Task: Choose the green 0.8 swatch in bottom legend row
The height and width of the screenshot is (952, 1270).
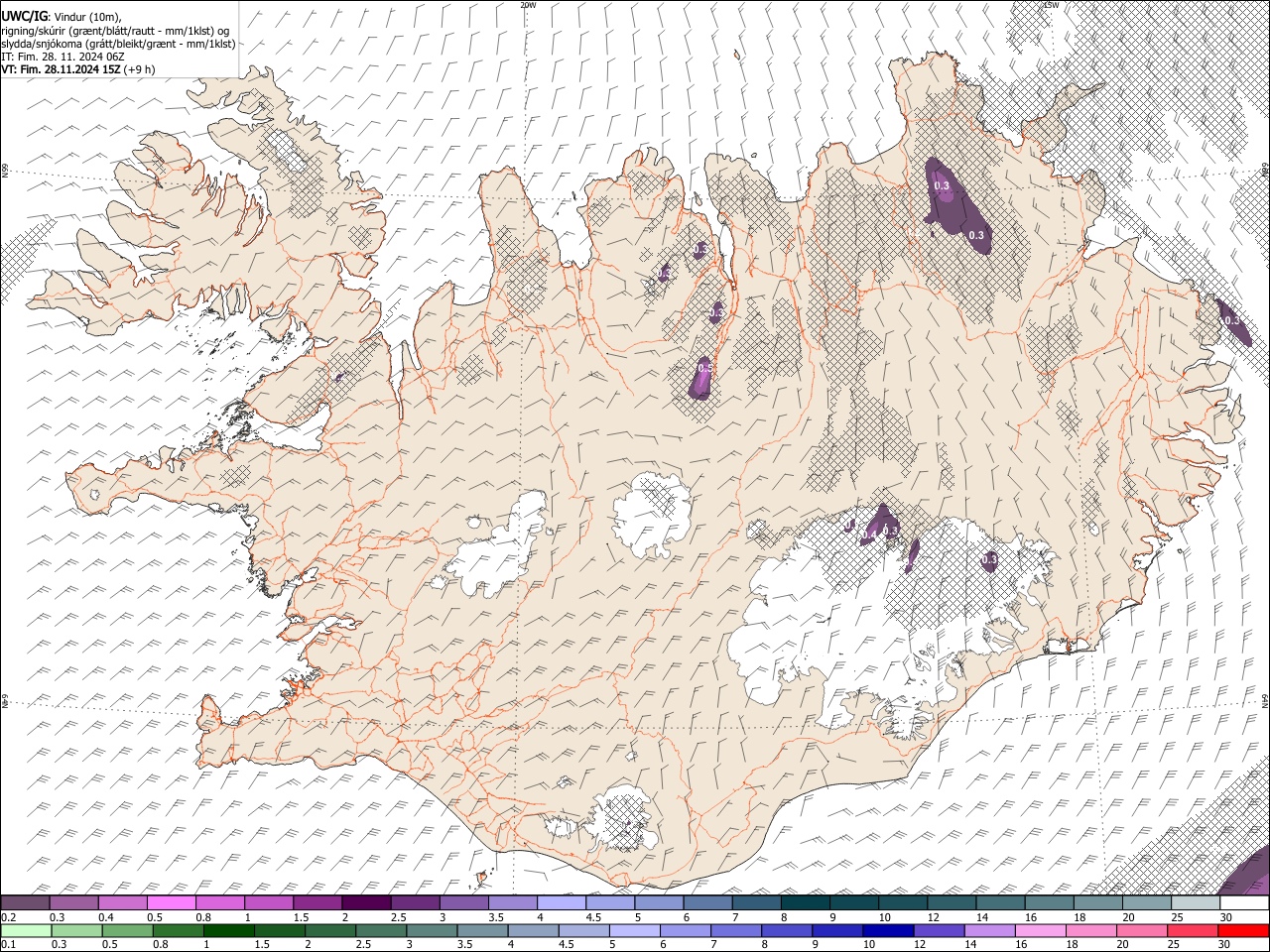Action: (x=178, y=931)
